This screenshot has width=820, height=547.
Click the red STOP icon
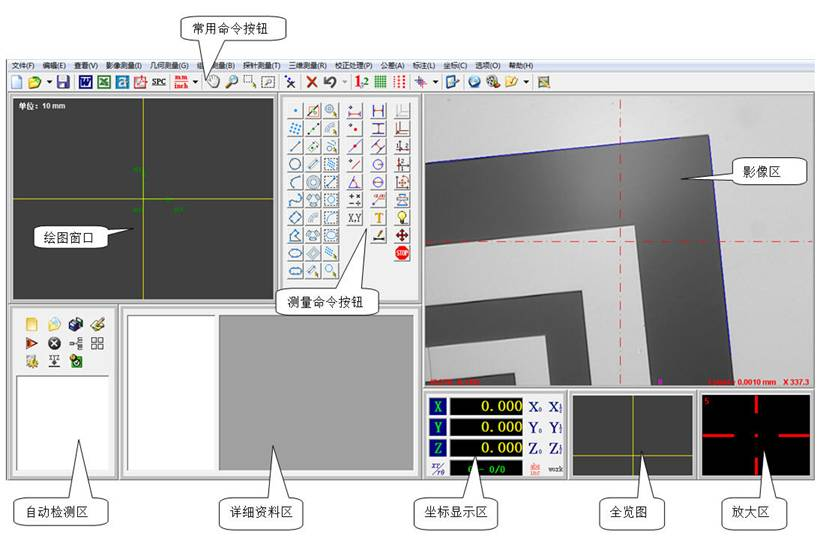[x=403, y=254]
